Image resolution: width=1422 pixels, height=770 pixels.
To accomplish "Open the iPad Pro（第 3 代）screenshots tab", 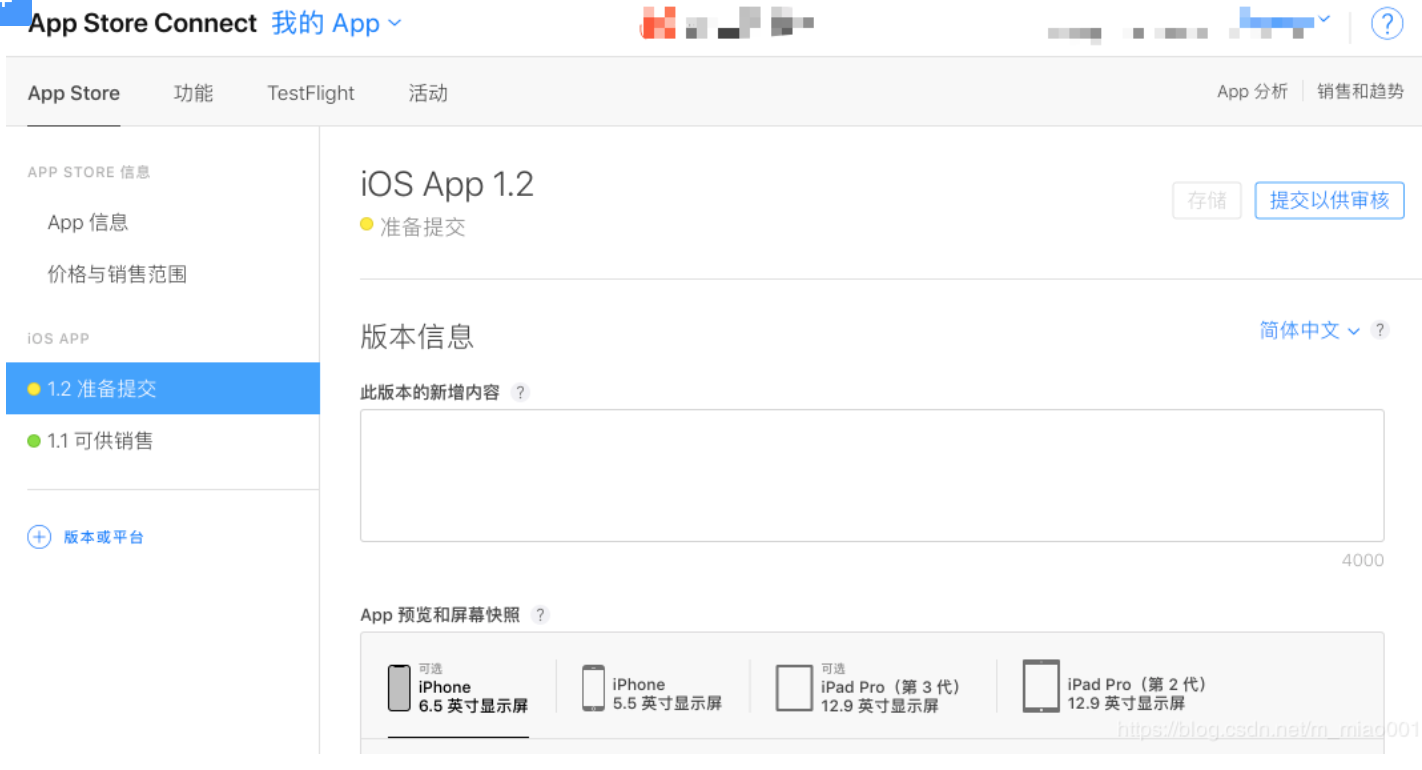I will coord(869,688).
